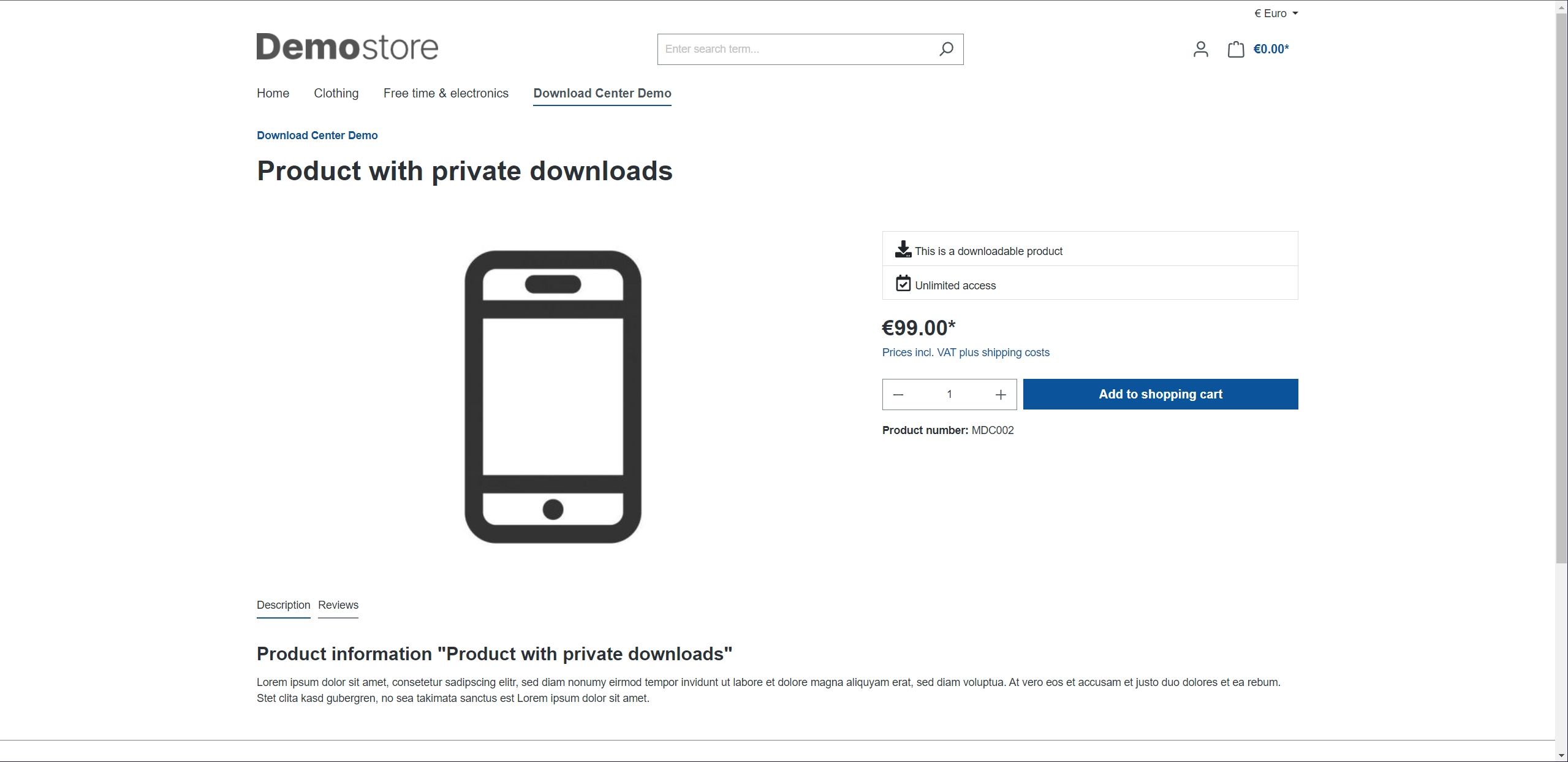
Task: Click the search magnifier icon
Action: click(x=946, y=49)
